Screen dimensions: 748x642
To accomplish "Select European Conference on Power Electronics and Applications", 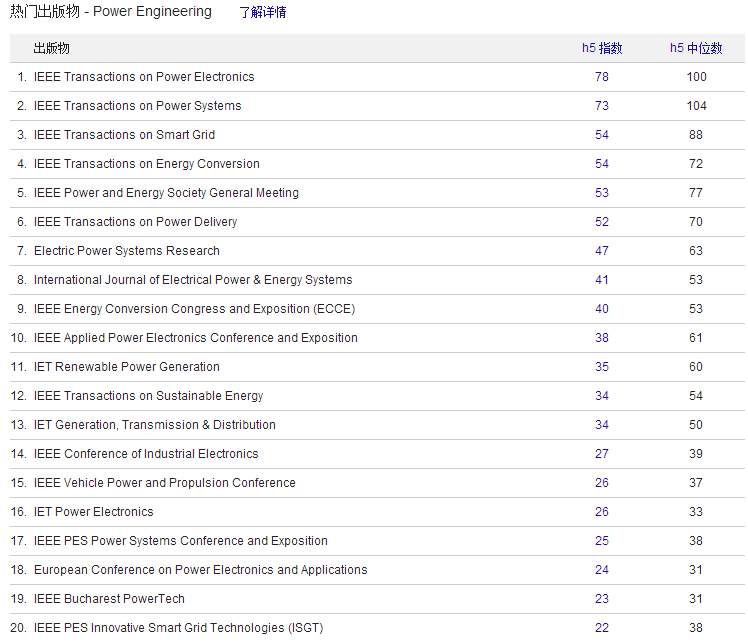I will (201, 570).
